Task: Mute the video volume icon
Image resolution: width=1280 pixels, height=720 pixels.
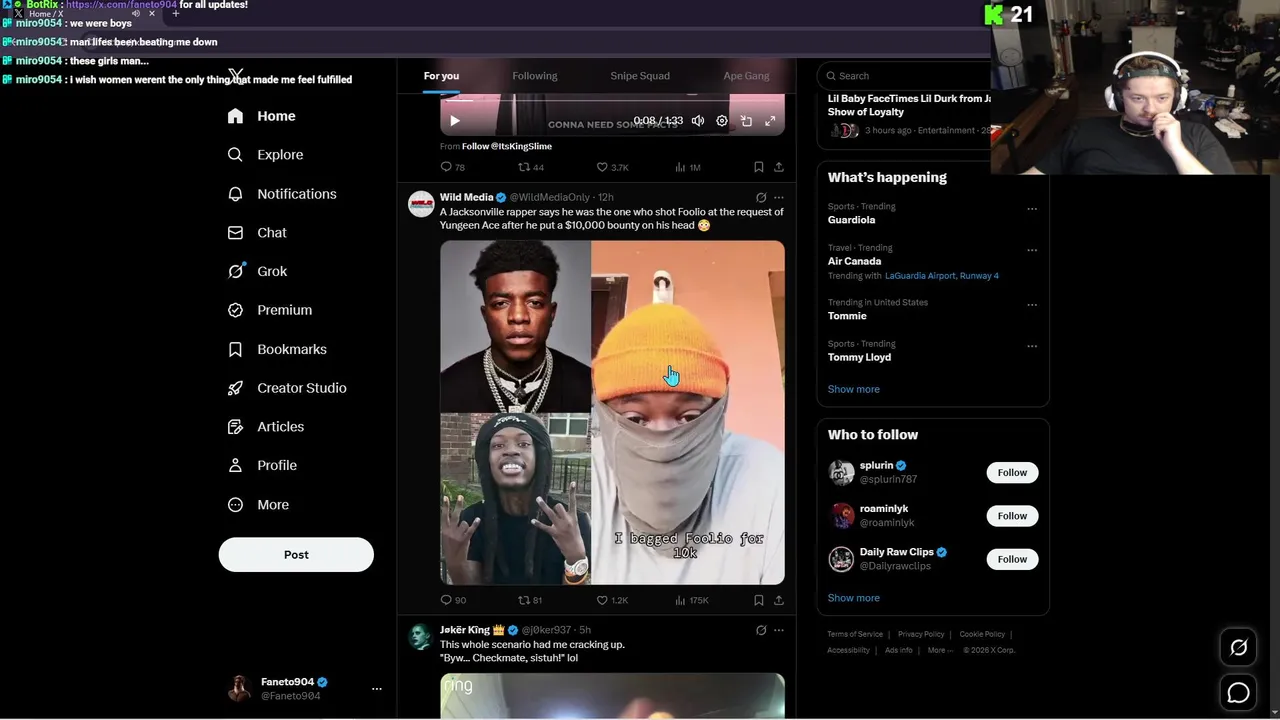Action: pyautogui.click(x=698, y=121)
